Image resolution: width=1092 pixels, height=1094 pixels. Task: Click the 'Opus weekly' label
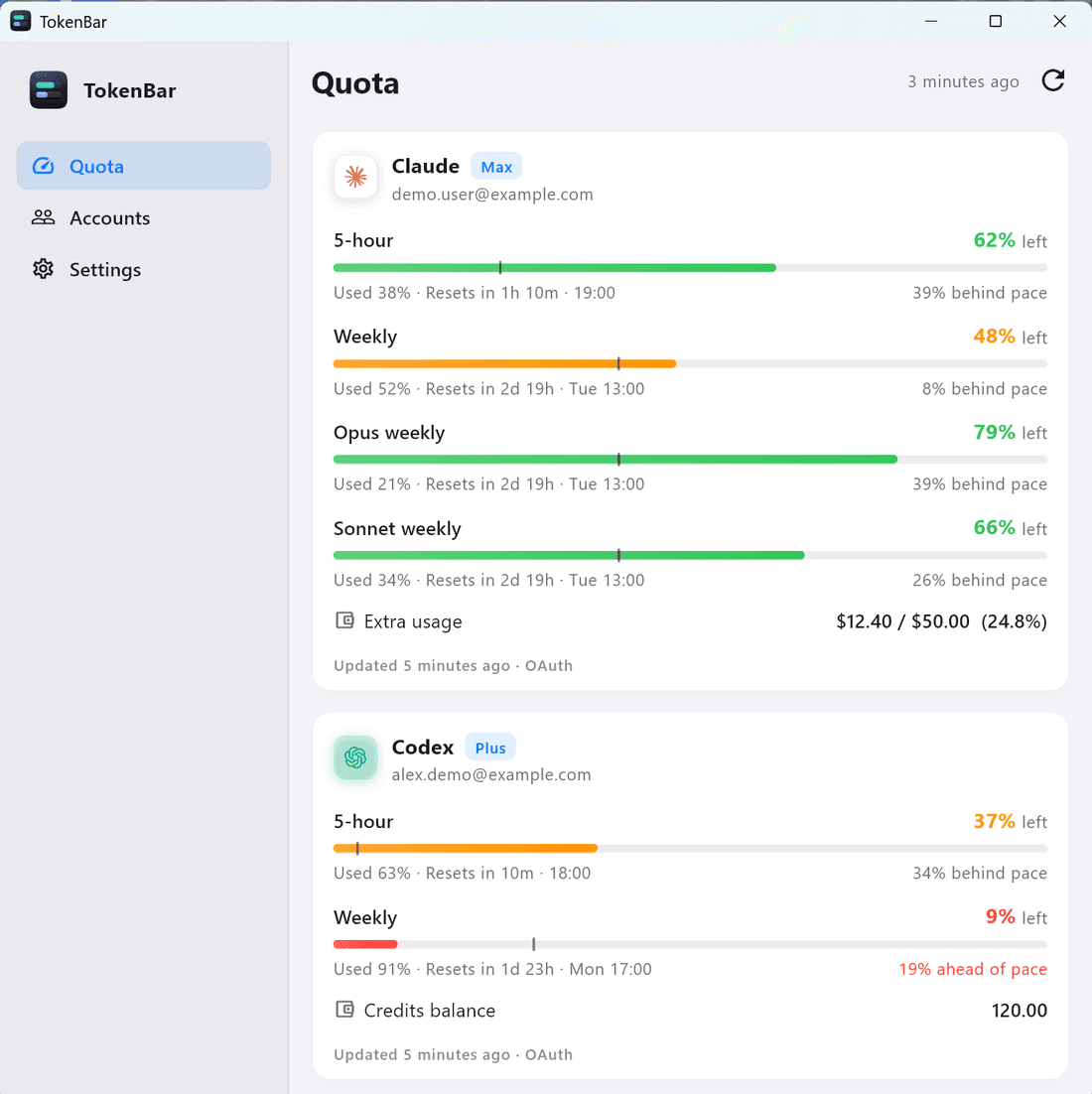[x=389, y=433]
